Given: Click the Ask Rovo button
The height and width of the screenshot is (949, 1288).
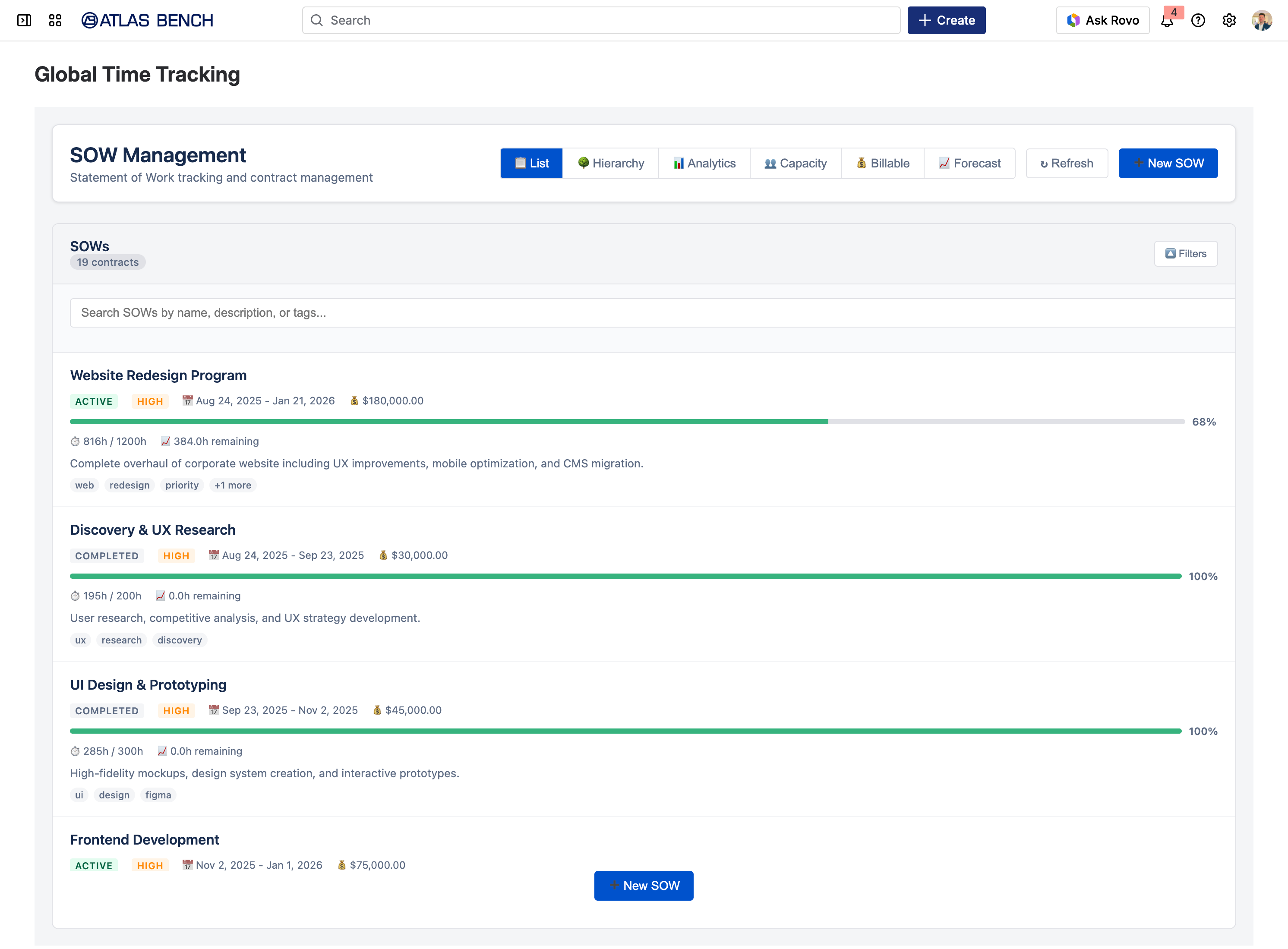Looking at the screenshot, I should tap(1102, 21).
